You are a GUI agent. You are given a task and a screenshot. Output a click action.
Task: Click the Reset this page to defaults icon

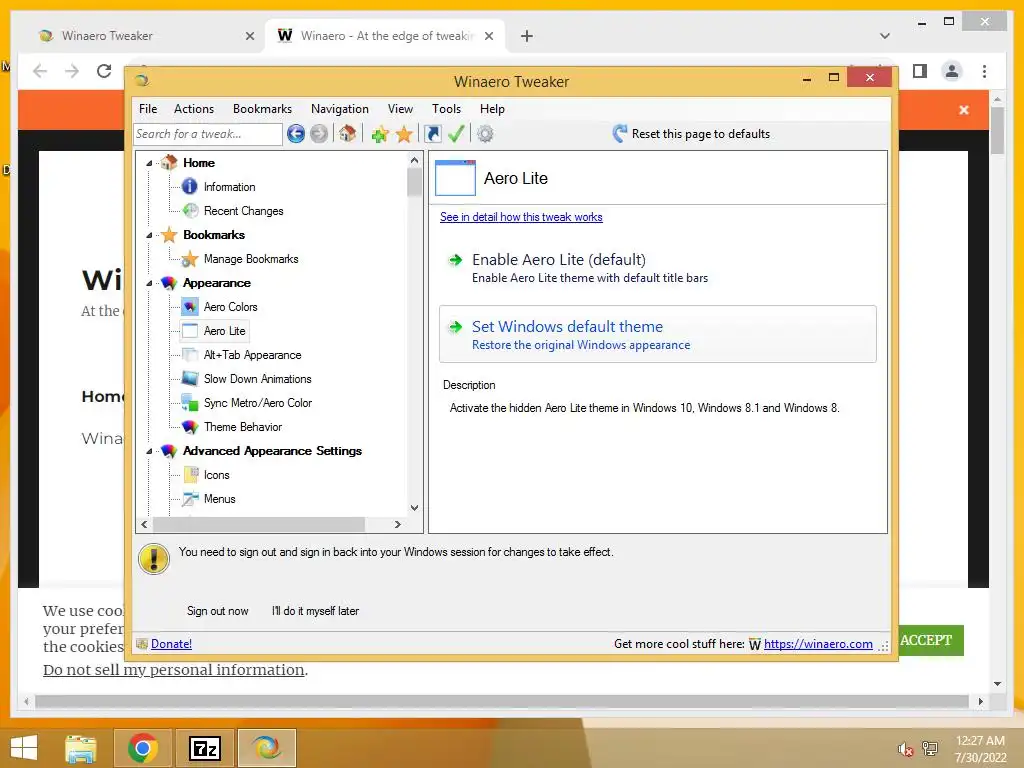[x=619, y=134]
